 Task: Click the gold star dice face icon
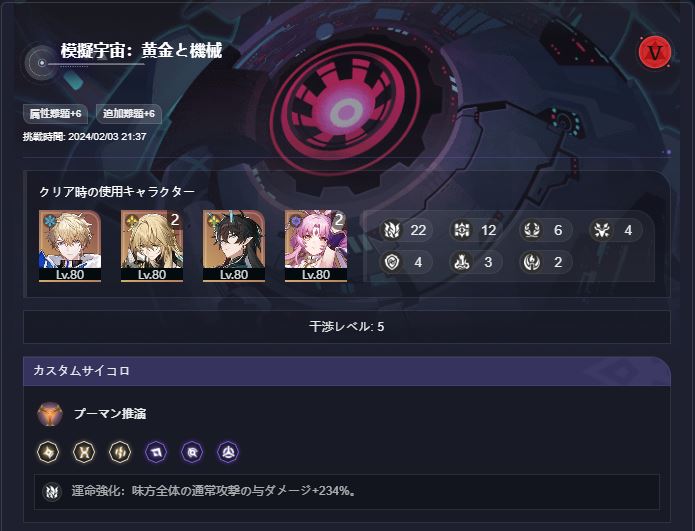48,452
